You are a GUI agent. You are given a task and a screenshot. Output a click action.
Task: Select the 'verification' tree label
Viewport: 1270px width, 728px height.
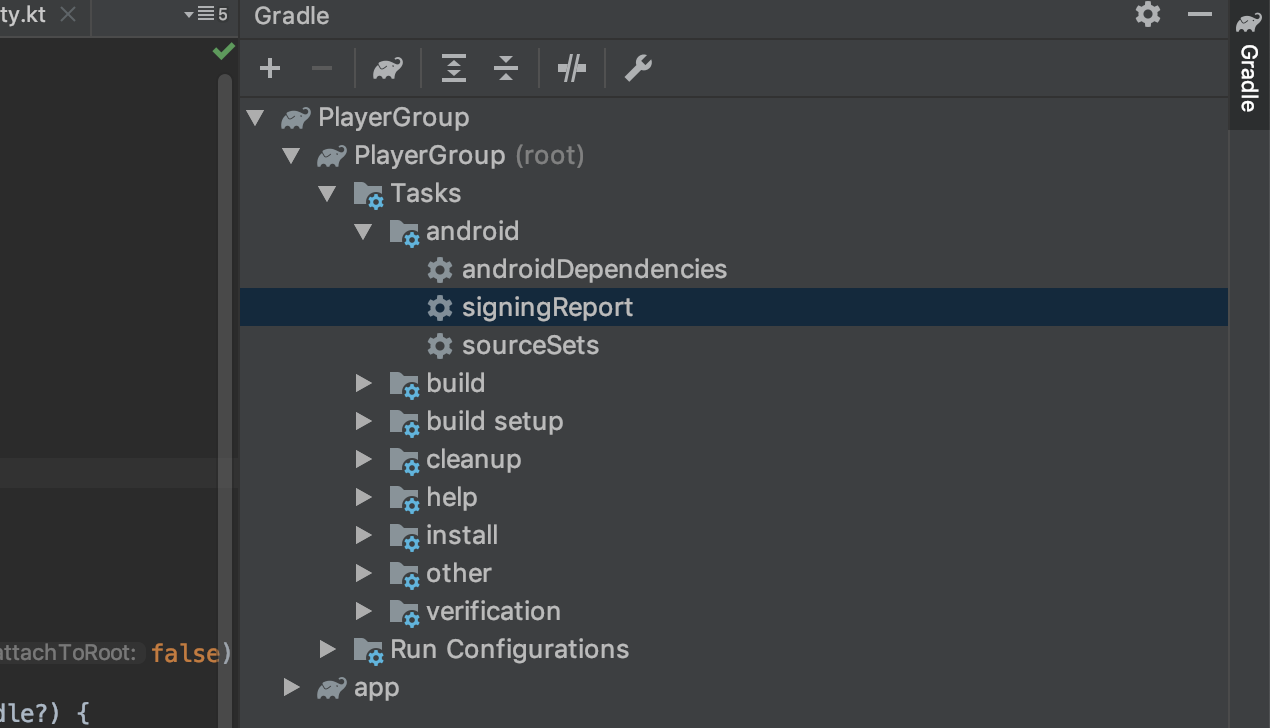click(x=493, y=611)
